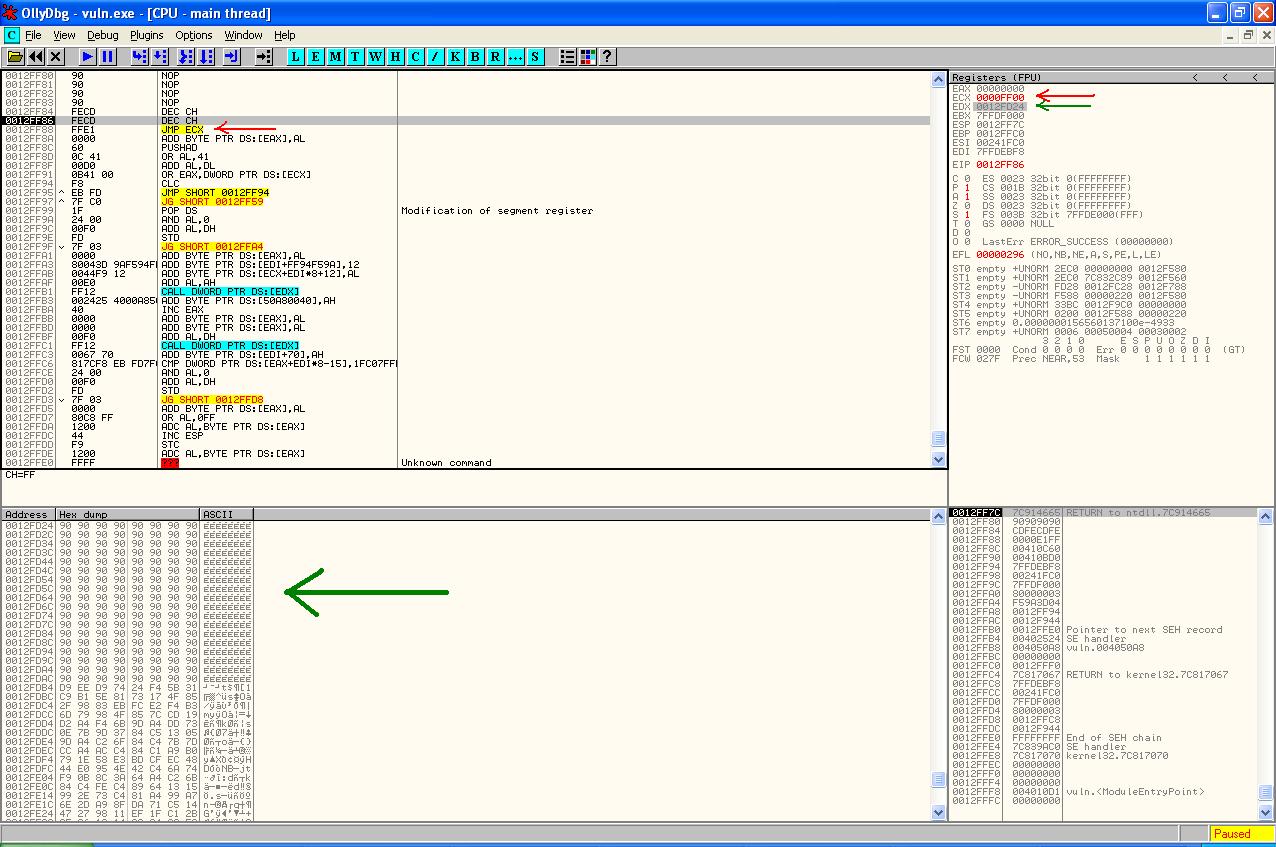Image resolution: width=1276 pixels, height=847 pixels.
Task: Restart the program with the rewind icon
Action: pos(36,57)
